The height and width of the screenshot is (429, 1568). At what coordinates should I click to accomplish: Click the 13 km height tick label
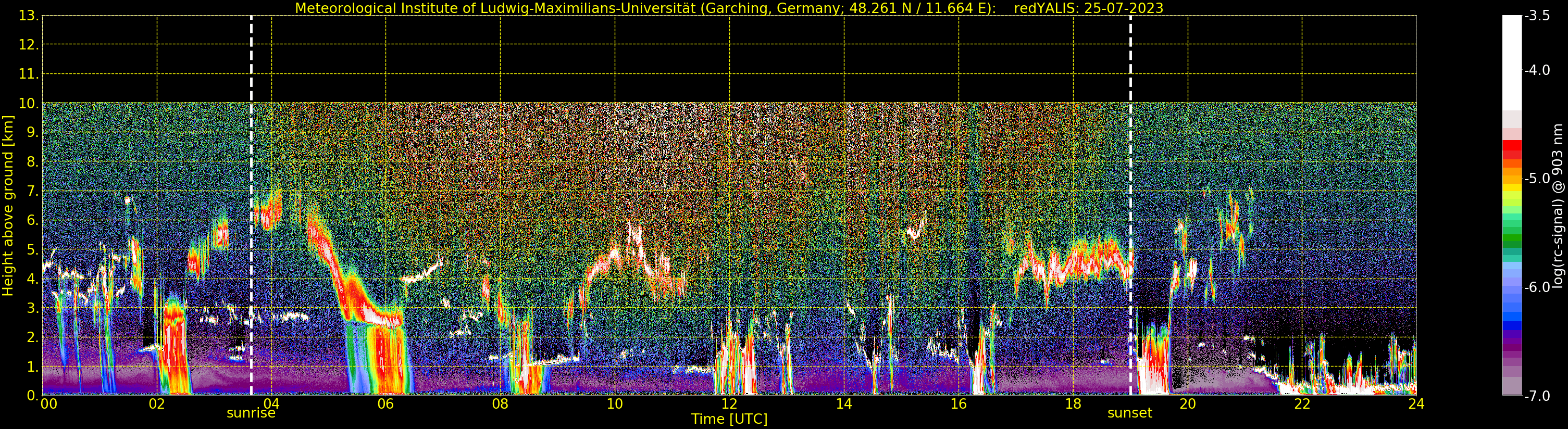[28, 16]
